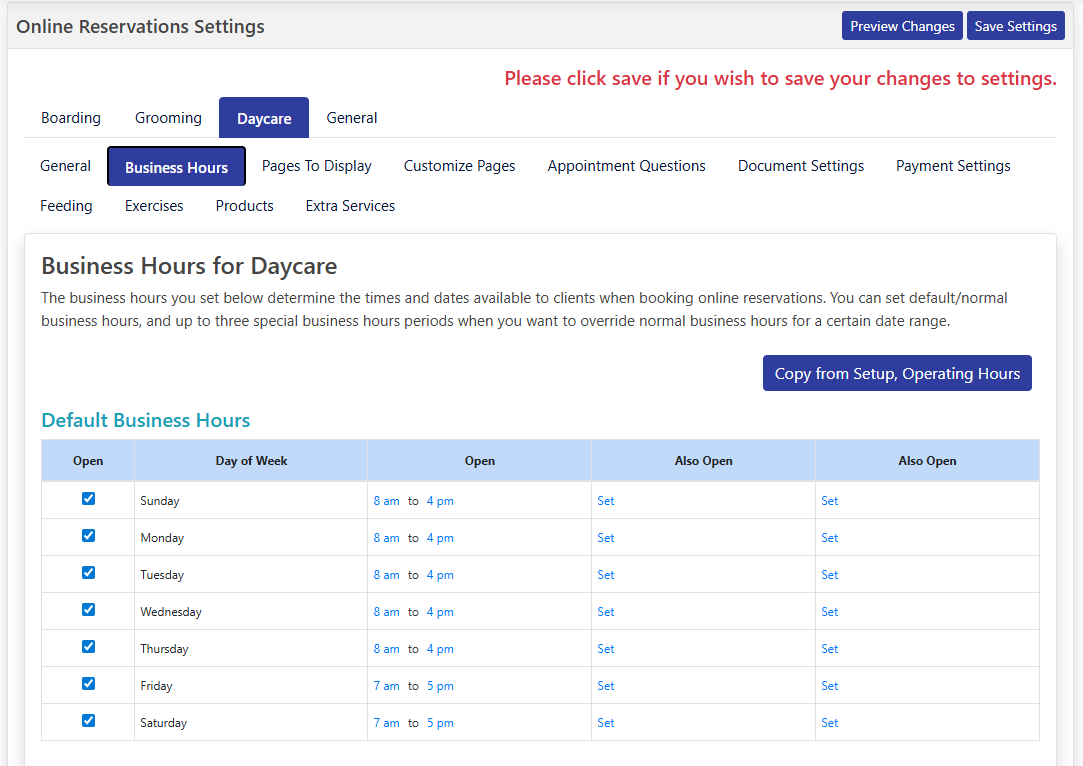
Task: Edit Saturday's 5 pm closing time
Action: coord(440,723)
